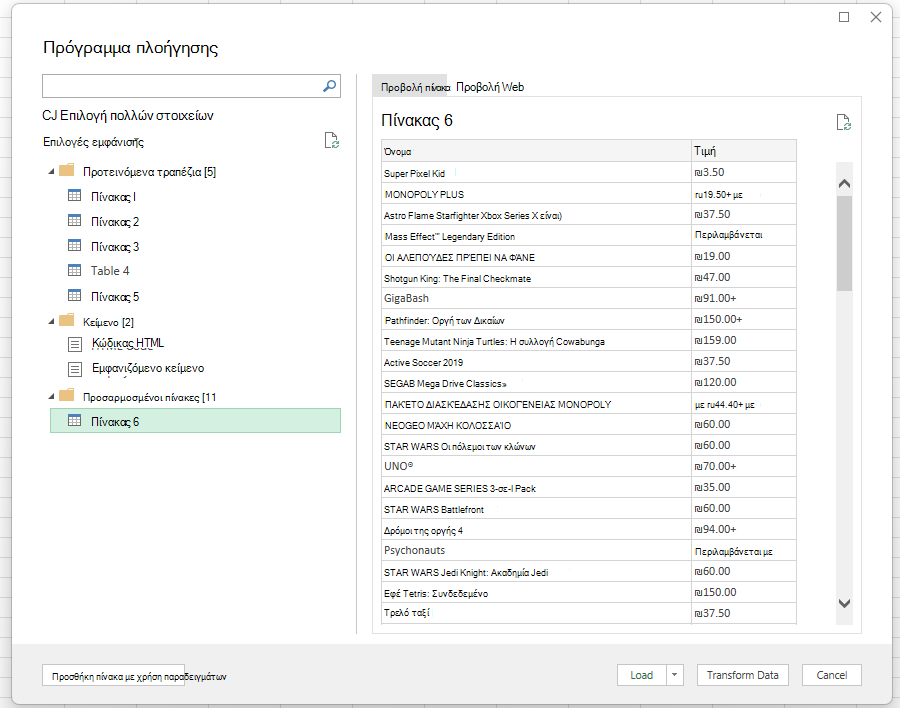Click the refresh icon beside Επιλογές εμφάνισης

point(332,140)
